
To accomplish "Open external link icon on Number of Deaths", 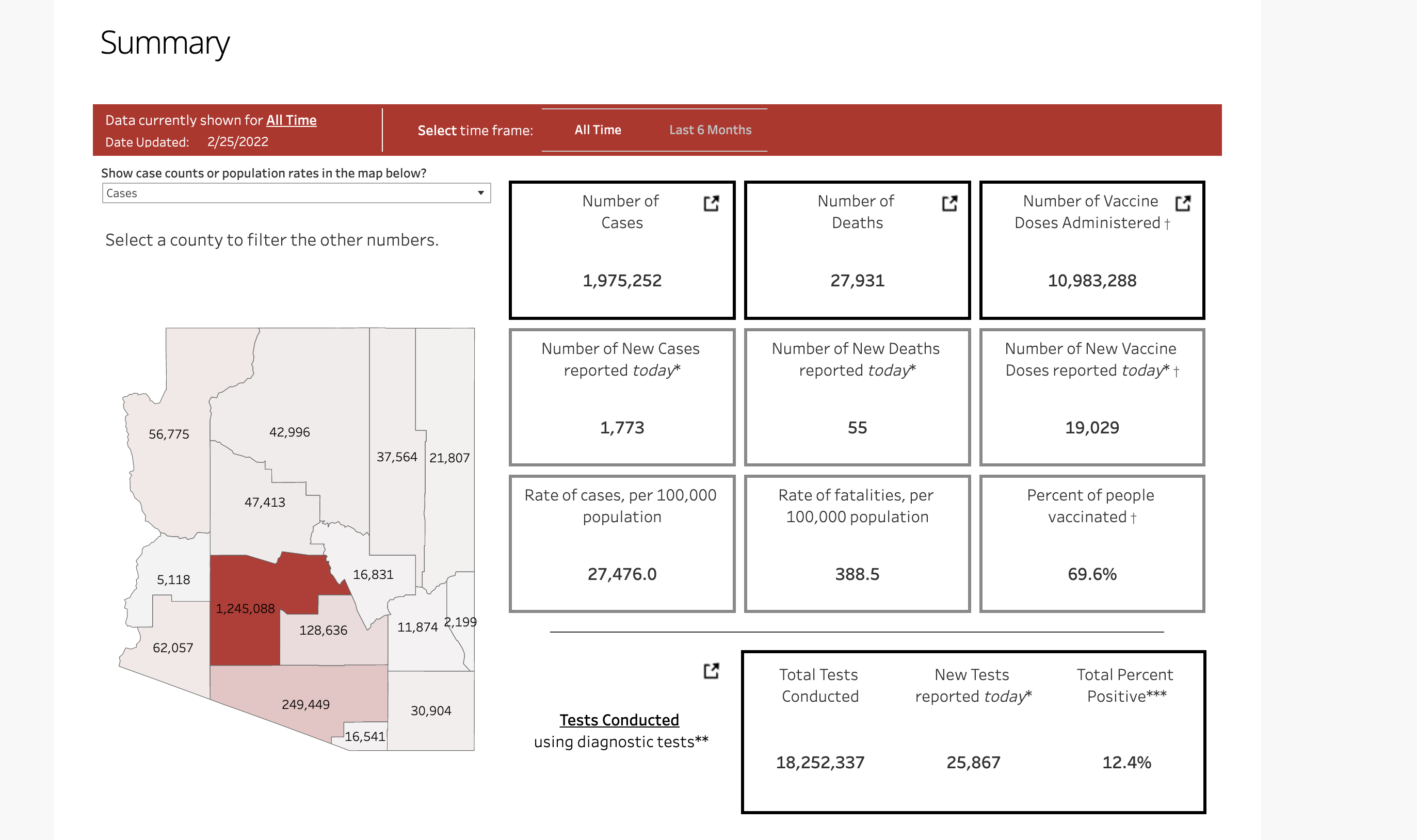I will point(949,204).
